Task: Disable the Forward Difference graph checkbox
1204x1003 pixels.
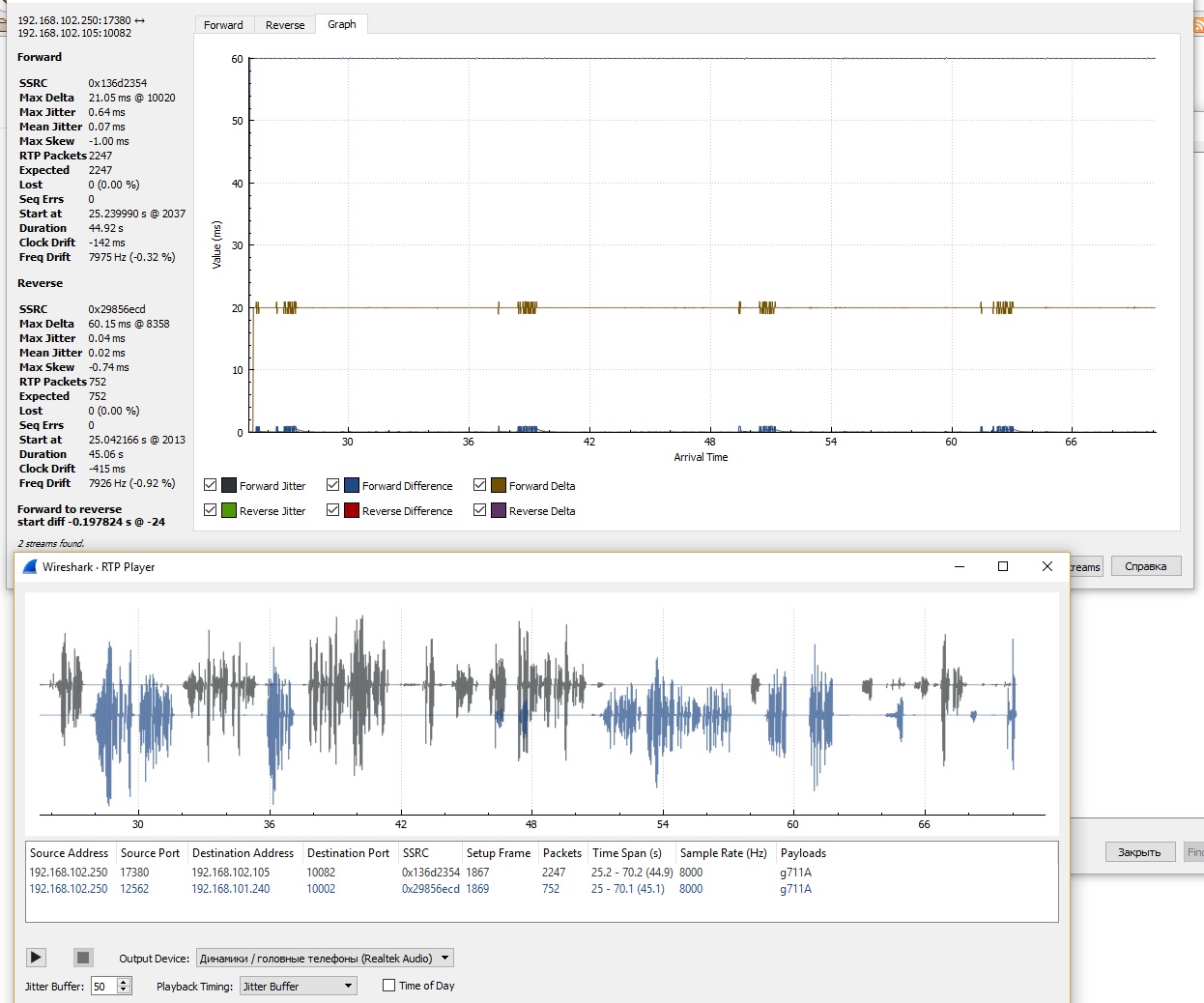Action: pos(332,485)
